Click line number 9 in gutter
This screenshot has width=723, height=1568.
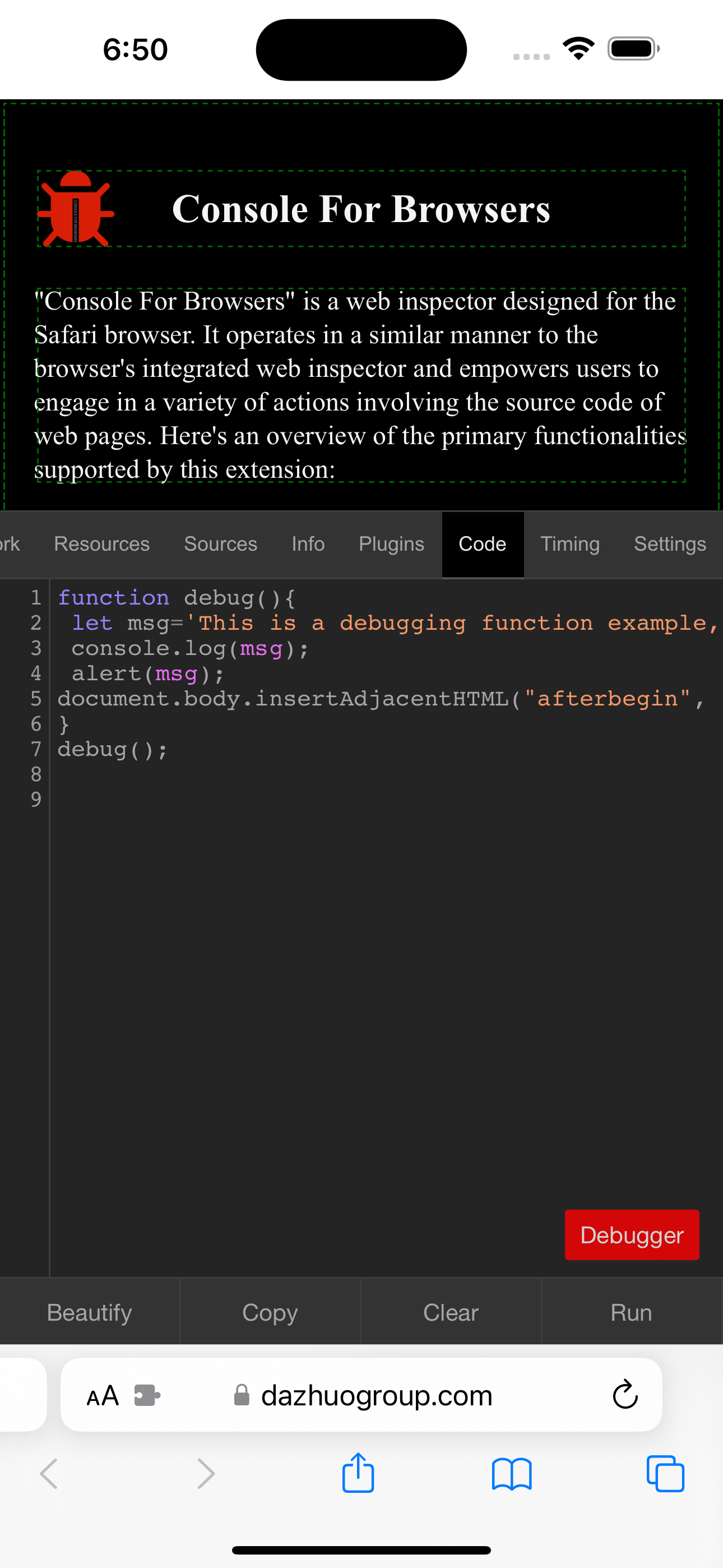click(36, 799)
